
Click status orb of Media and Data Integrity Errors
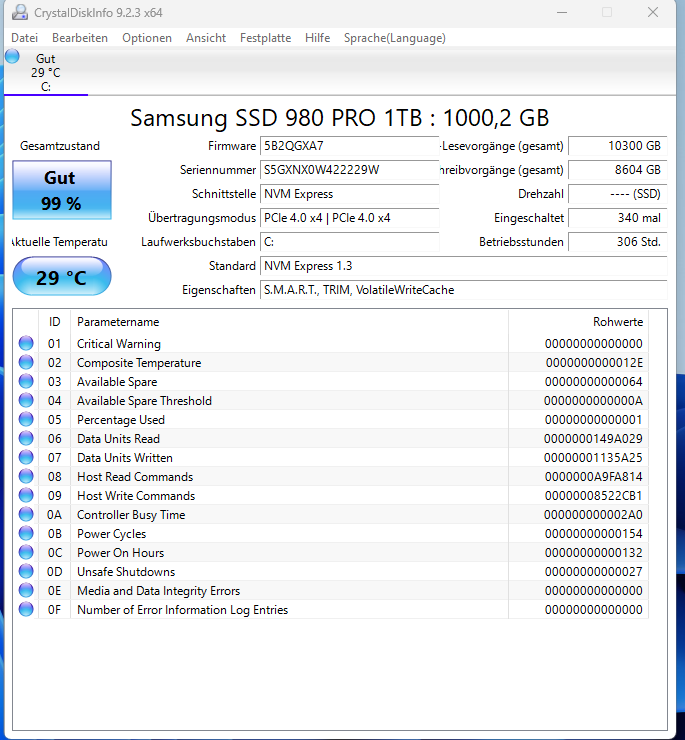tap(26, 590)
